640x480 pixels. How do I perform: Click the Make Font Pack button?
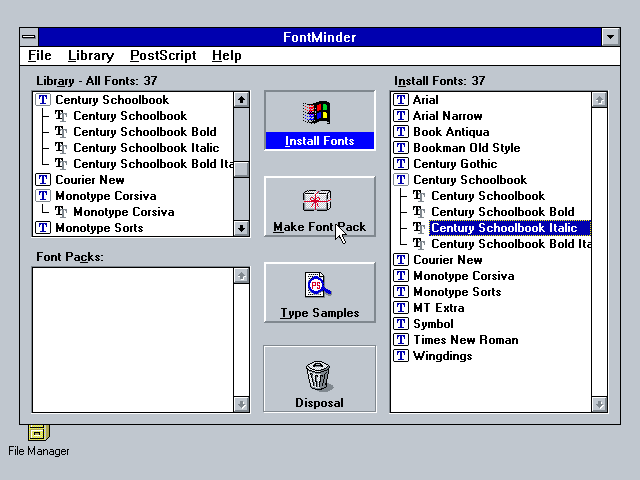click(x=320, y=207)
